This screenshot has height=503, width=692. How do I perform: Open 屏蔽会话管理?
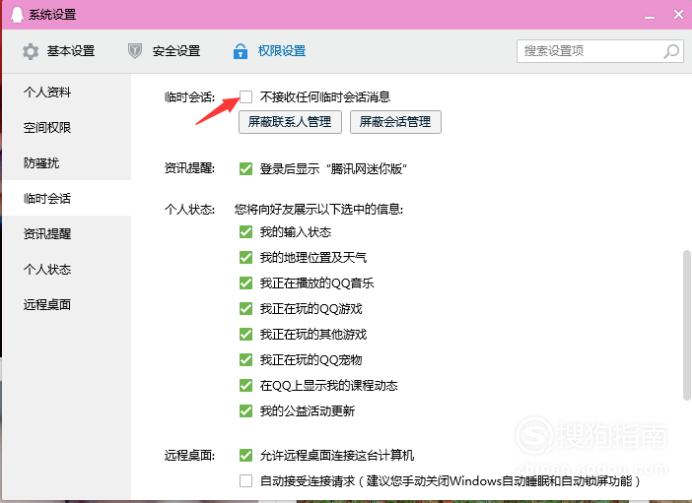[395, 122]
